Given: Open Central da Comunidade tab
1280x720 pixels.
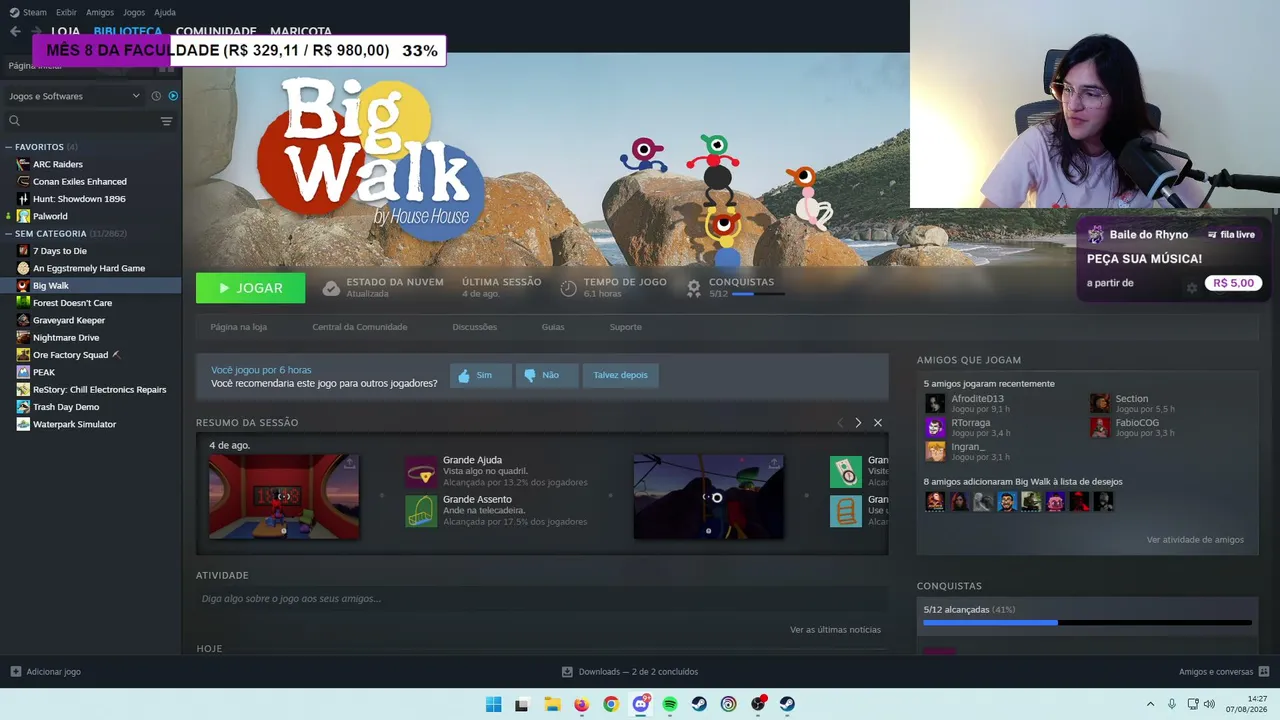Looking at the screenshot, I should [360, 327].
